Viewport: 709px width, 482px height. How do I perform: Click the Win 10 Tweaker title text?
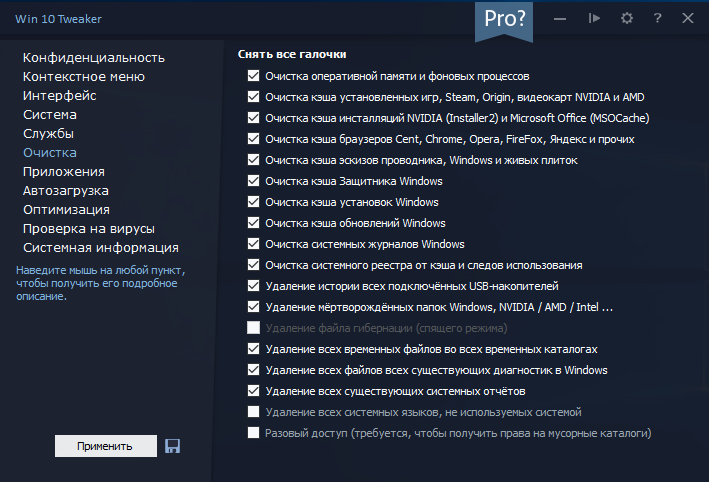[58, 19]
